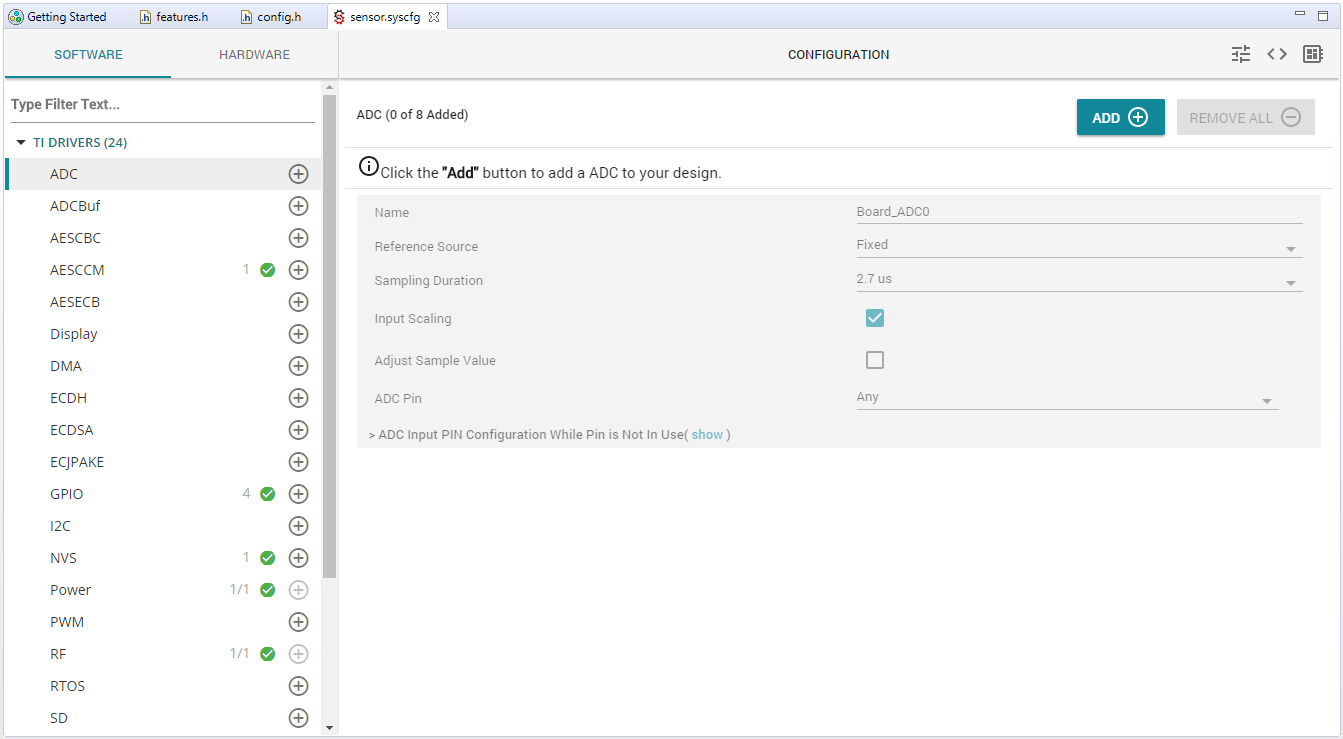Switch to the HARDWARE tab
The image size is (1343, 739).
(x=254, y=55)
